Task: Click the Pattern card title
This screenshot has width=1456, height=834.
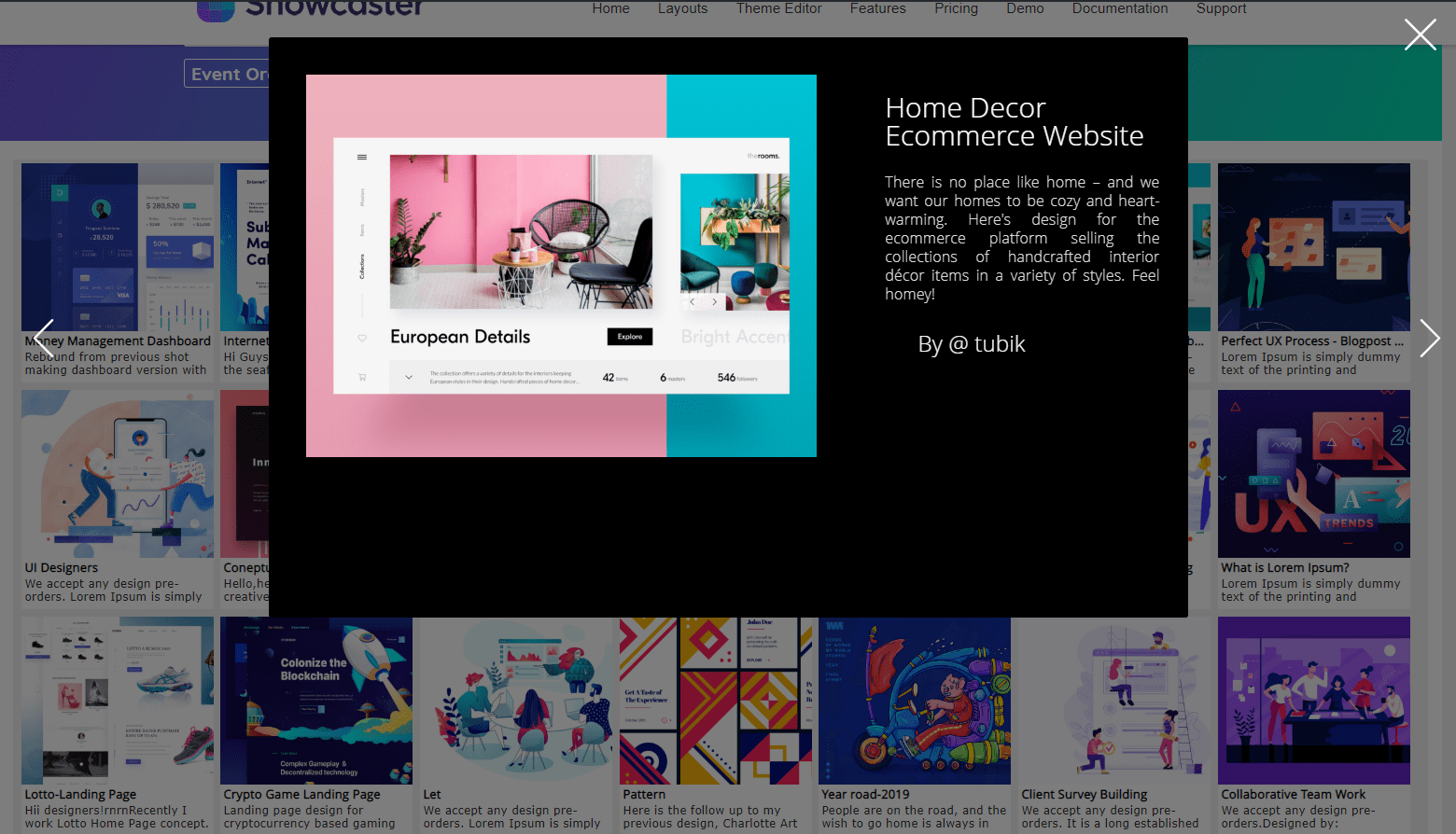Action: pyautogui.click(x=644, y=795)
